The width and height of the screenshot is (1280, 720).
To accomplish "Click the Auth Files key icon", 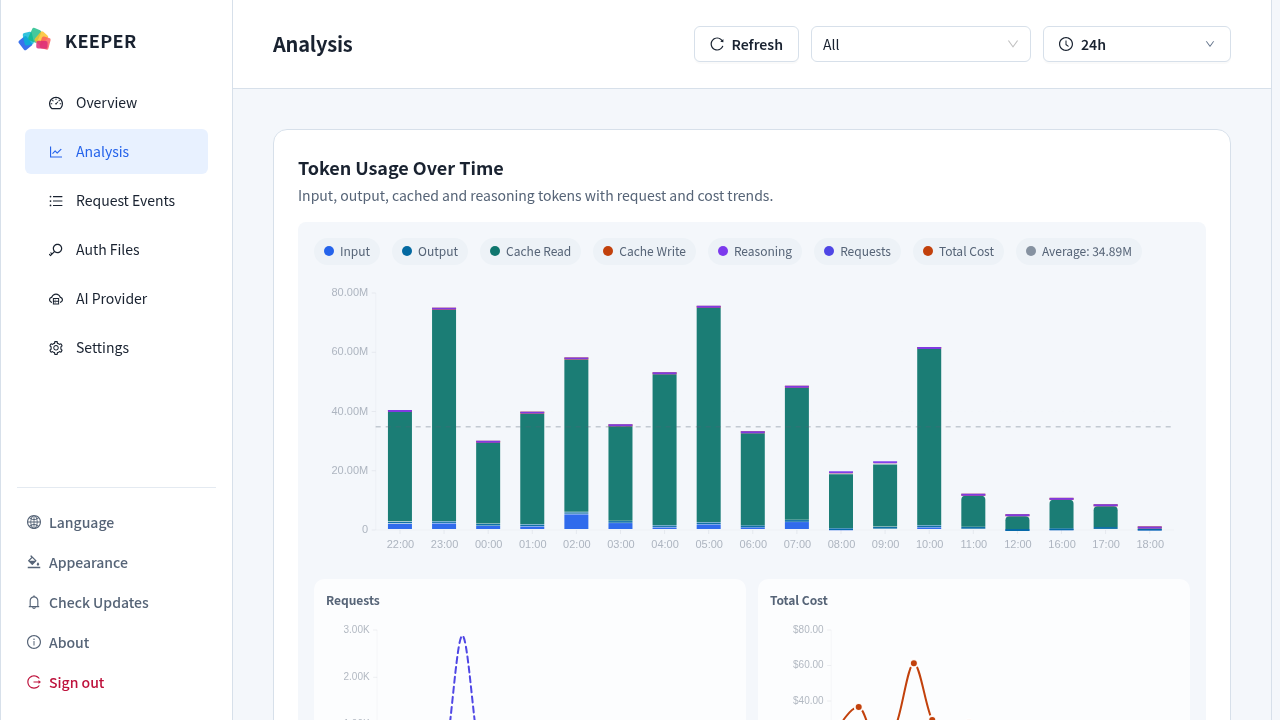I will coord(56,250).
